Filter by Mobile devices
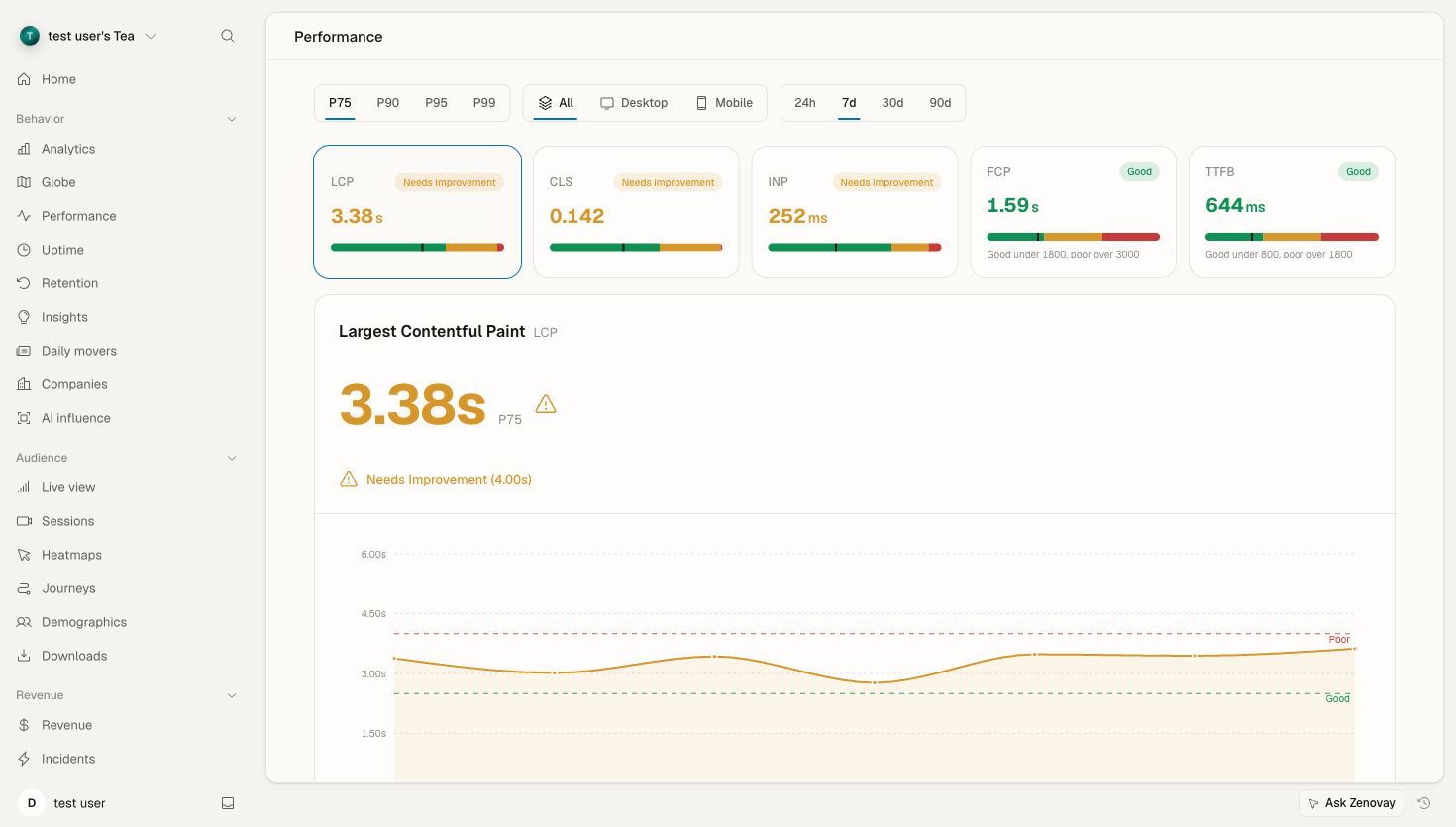Image resolution: width=1456 pixels, height=827 pixels. click(x=724, y=103)
